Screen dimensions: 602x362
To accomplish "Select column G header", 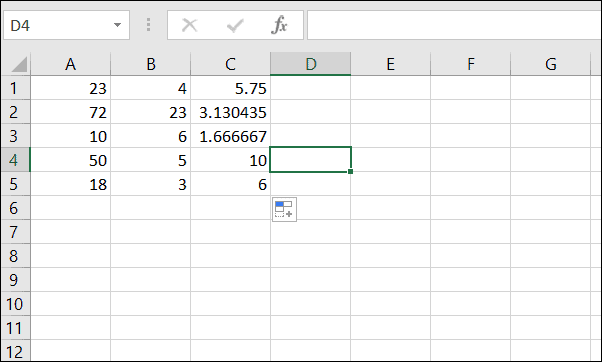I will pyautogui.click(x=550, y=64).
